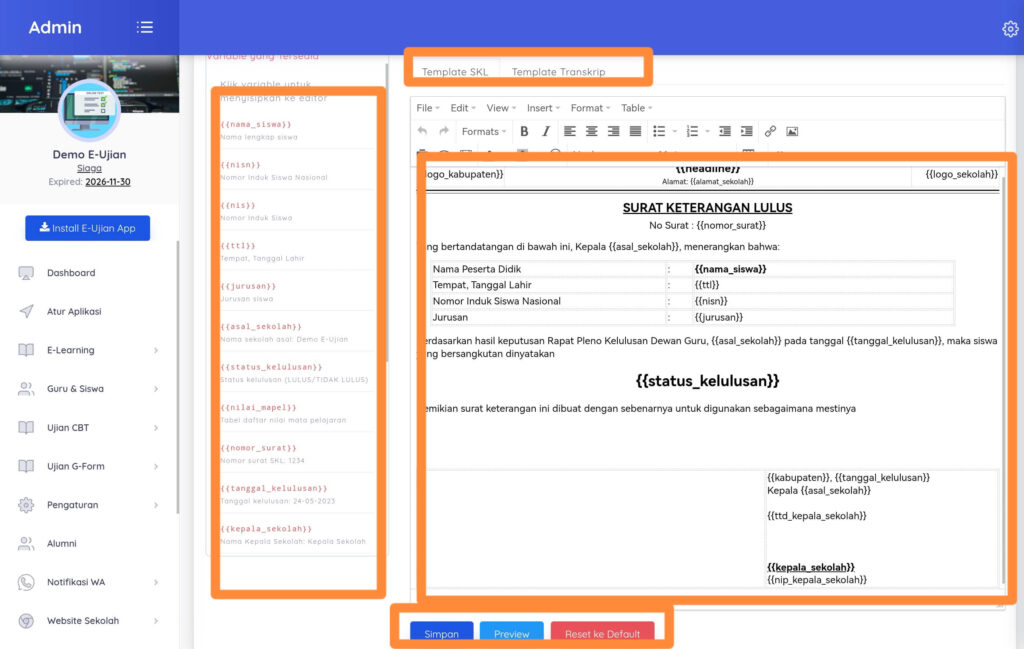Insert an image with picture icon
The width and height of the screenshot is (1024, 649).
(x=792, y=131)
